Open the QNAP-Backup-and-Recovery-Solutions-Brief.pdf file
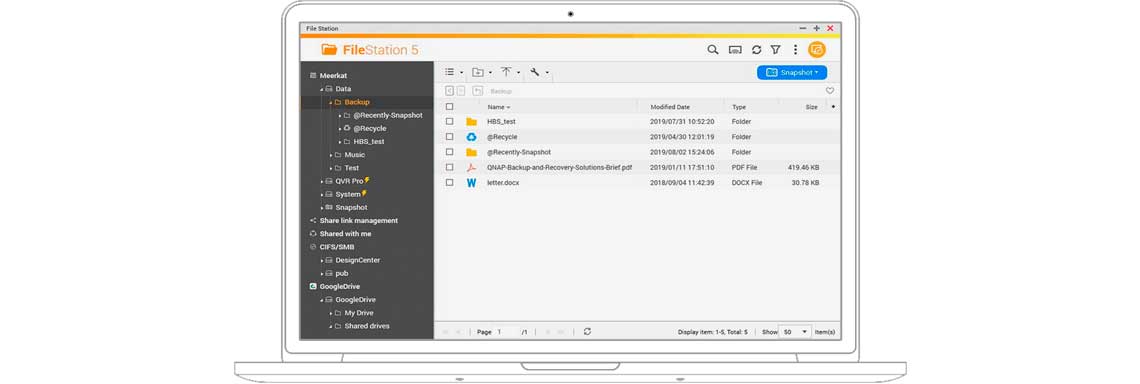Screen dimensions: 1140x384 (559, 167)
